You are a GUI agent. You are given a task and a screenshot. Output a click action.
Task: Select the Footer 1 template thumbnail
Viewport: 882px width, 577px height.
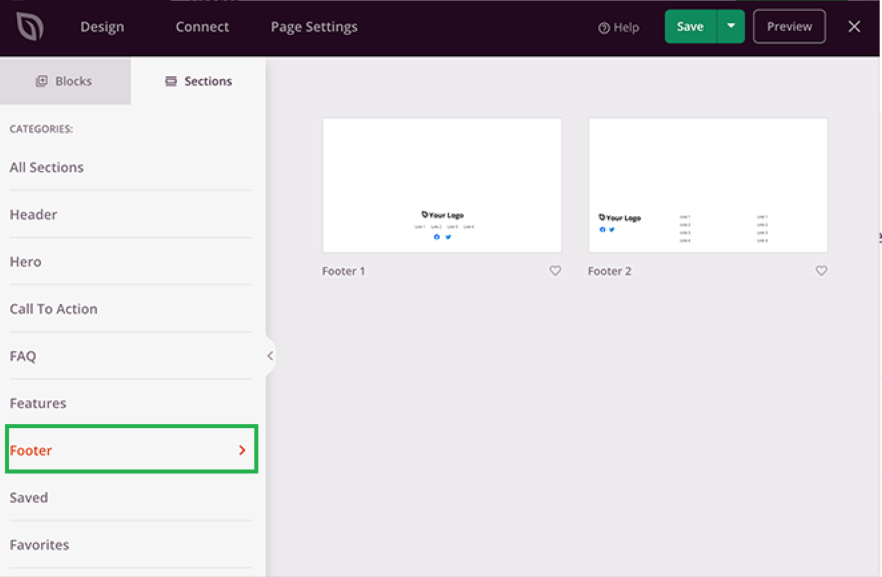(x=442, y=185)
